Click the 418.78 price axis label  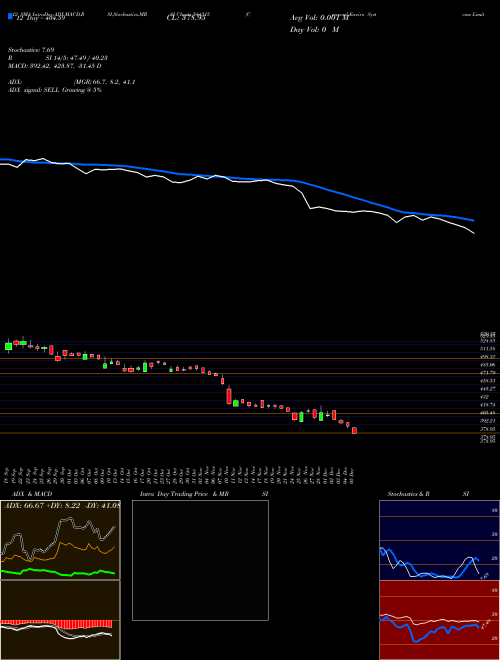click(x=488, y=405)
